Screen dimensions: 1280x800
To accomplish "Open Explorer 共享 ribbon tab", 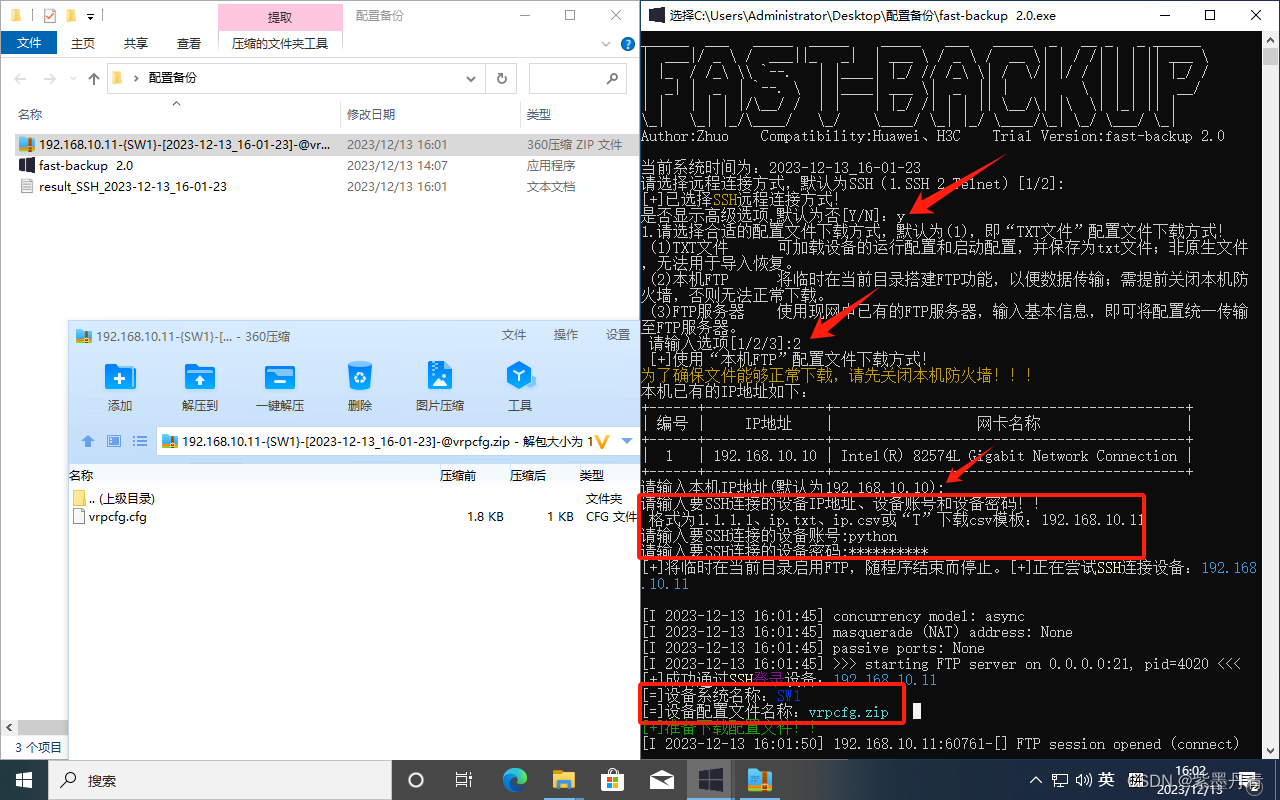I will [136, 43].
